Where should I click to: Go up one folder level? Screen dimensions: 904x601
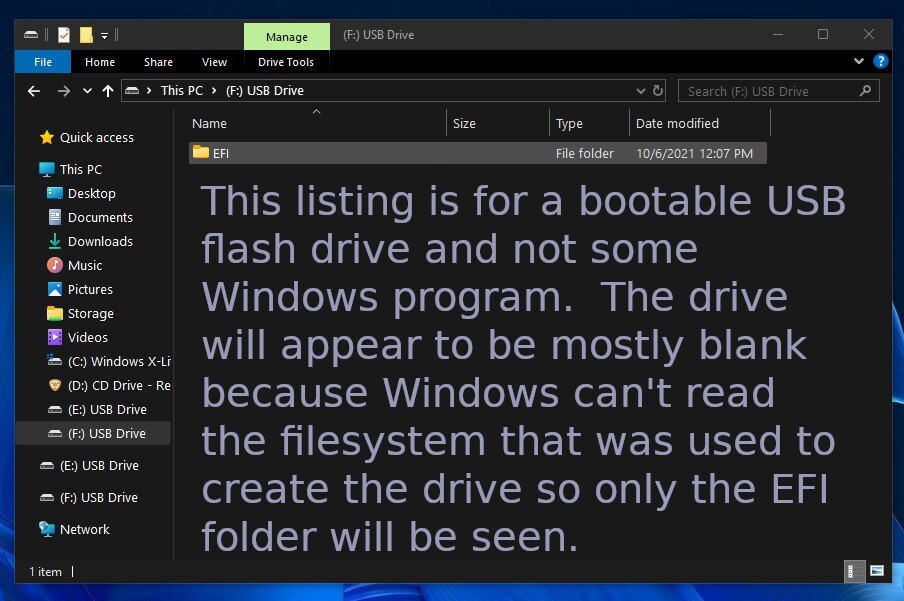pos(108,91)
